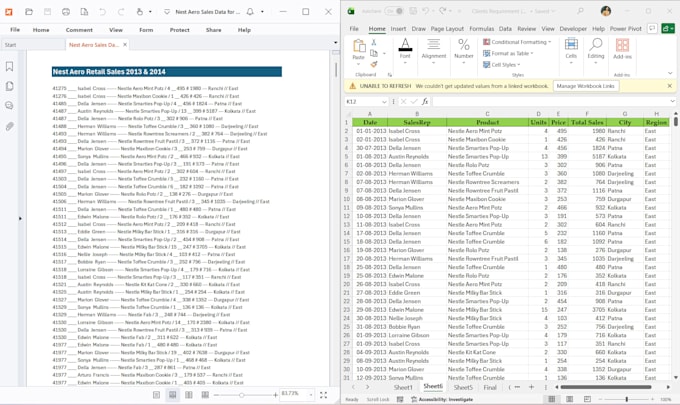Click the Excel zoom slider handle

tap(626, 399)
